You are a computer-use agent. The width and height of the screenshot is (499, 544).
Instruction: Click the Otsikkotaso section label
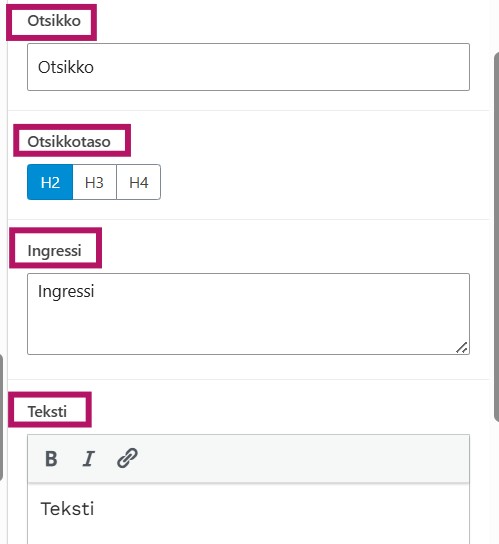point(69,142)
